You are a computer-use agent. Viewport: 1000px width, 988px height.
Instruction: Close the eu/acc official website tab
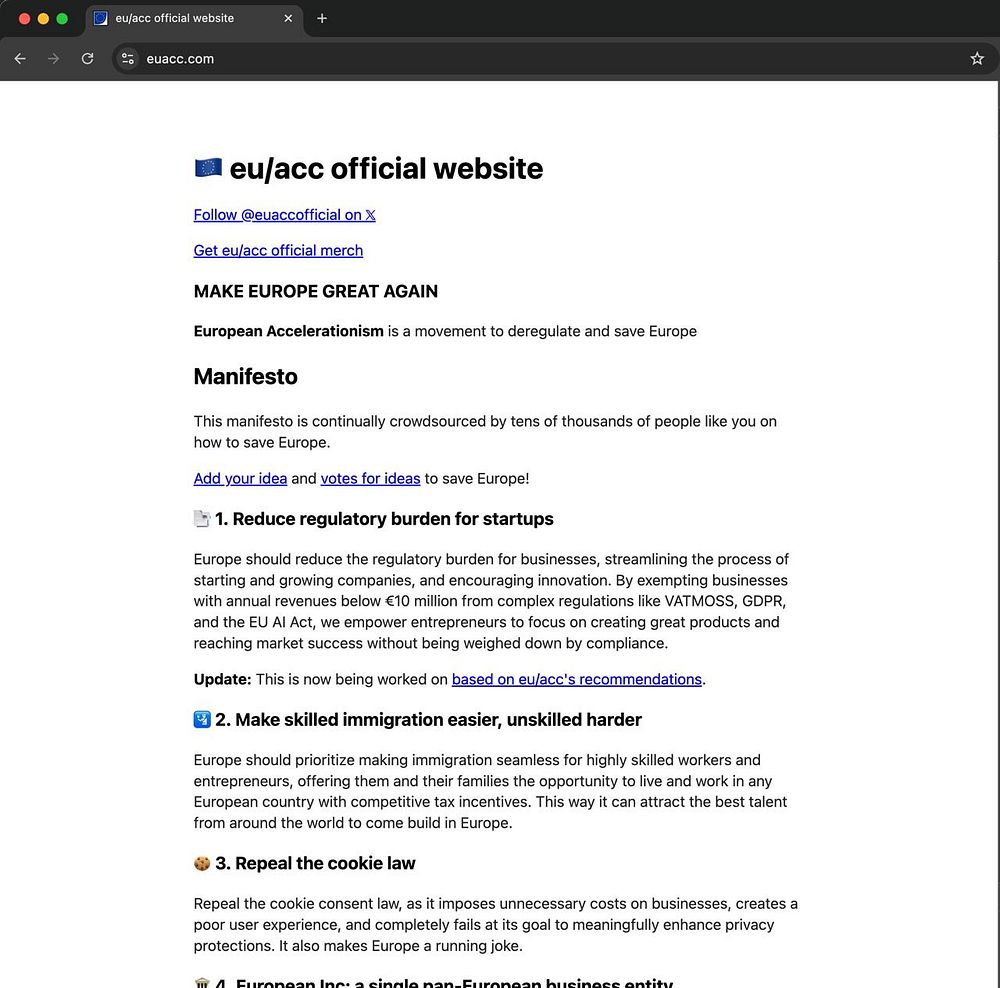click(288, 18)
